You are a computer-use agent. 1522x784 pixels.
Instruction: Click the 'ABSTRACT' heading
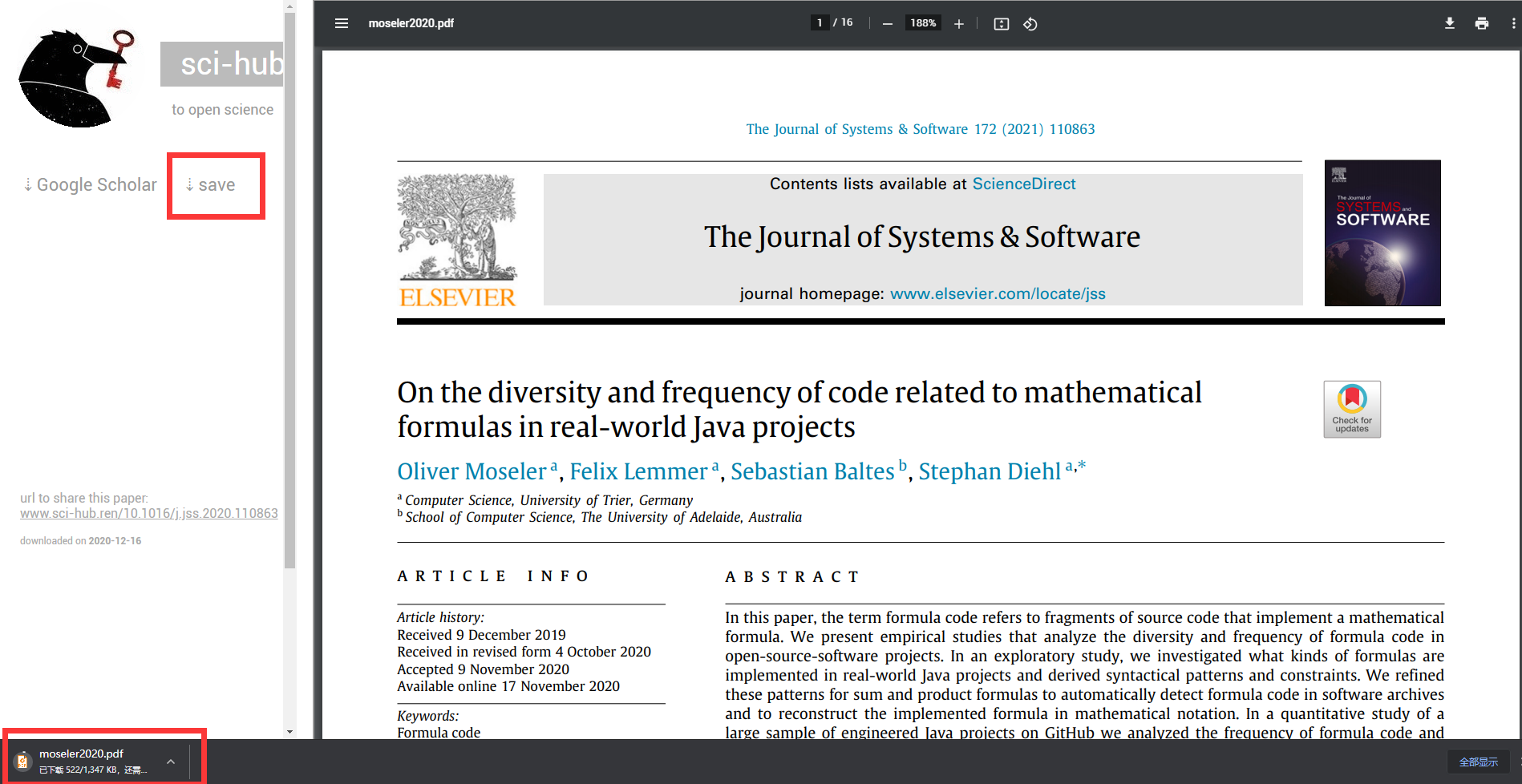[792, 577]
